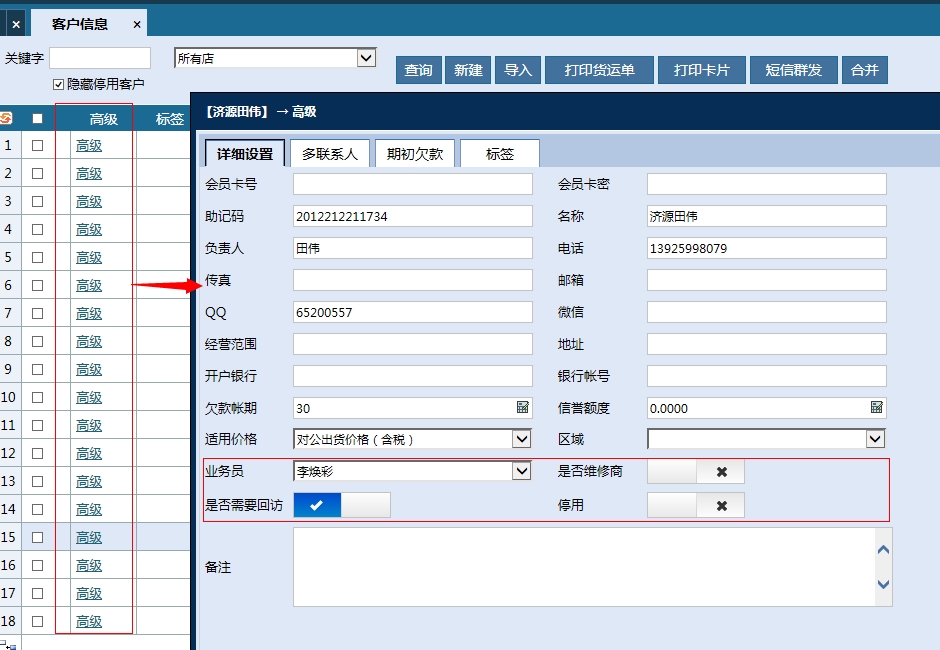Click inside the 会员卡号 input field

click(x=410, y=184)
